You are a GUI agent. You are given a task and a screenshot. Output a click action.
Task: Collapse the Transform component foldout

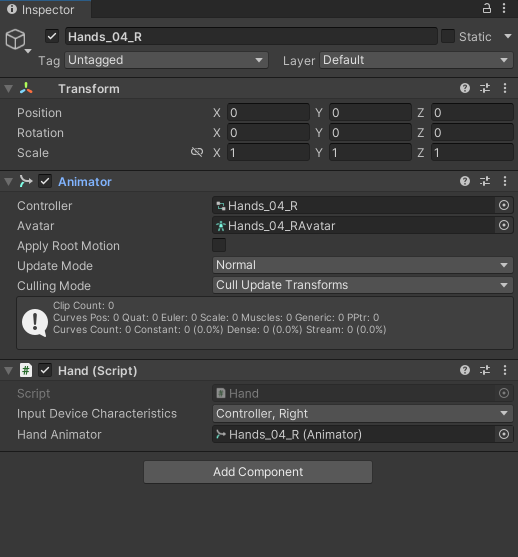[x=9, y=88]
